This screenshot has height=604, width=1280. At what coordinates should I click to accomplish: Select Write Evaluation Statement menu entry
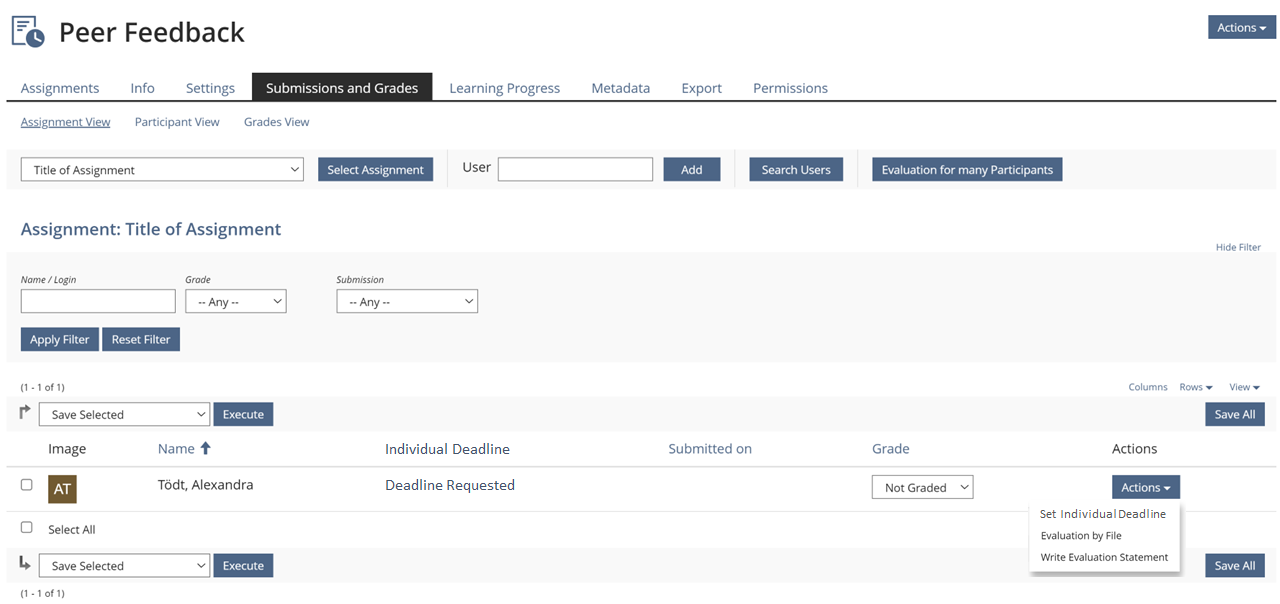(x=1104, y=557)
